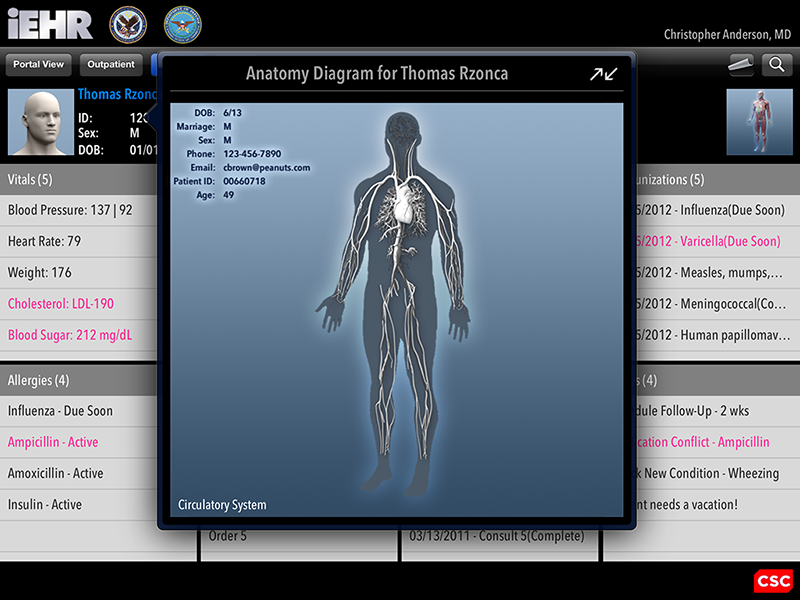Click the red CSC logo
This screenshot has width=800, height=600.
[773, 580]
